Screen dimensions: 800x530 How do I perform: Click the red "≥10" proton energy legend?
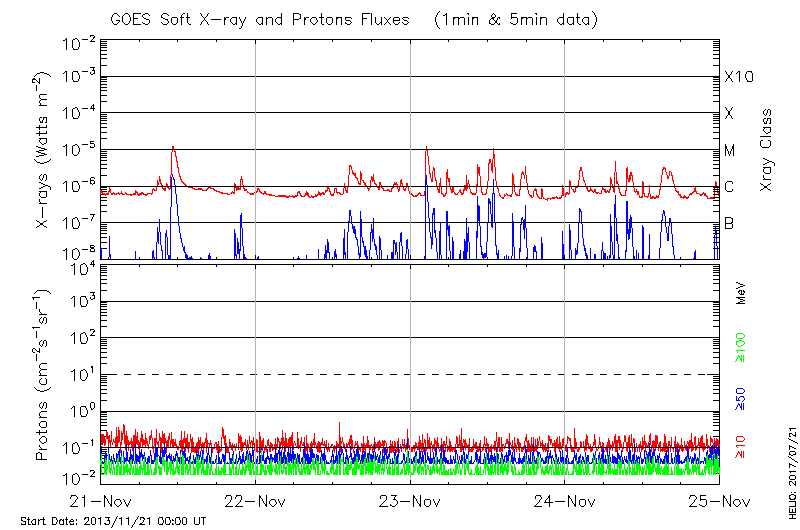742,449
